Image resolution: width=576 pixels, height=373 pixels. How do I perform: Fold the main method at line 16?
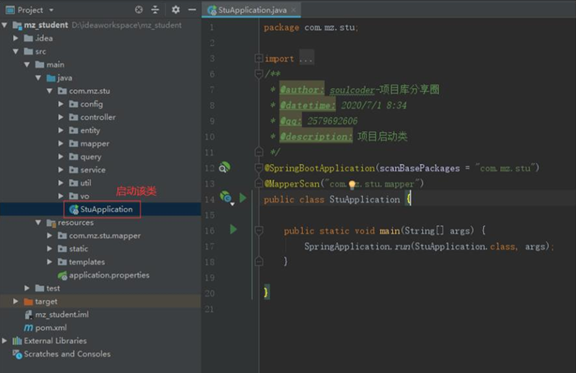(x=259, y=230)
